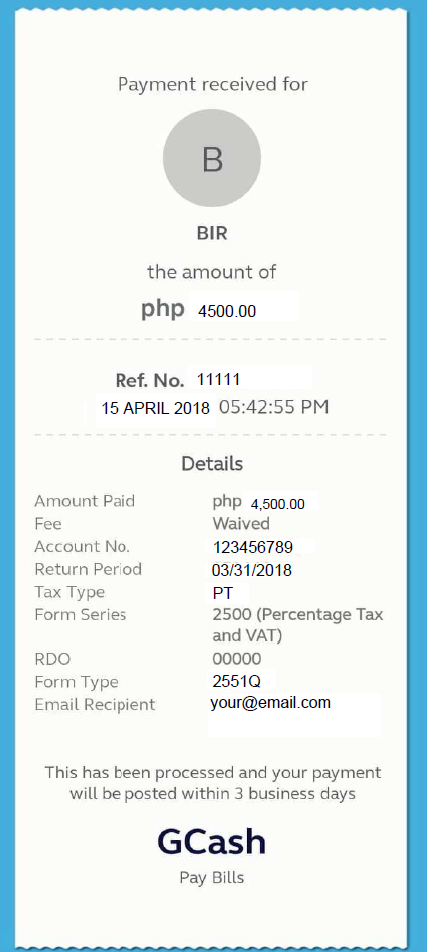Viewport: 427px width, 952px height.
Task: Click the Details section heading
Action: click(x=212, y=464)
